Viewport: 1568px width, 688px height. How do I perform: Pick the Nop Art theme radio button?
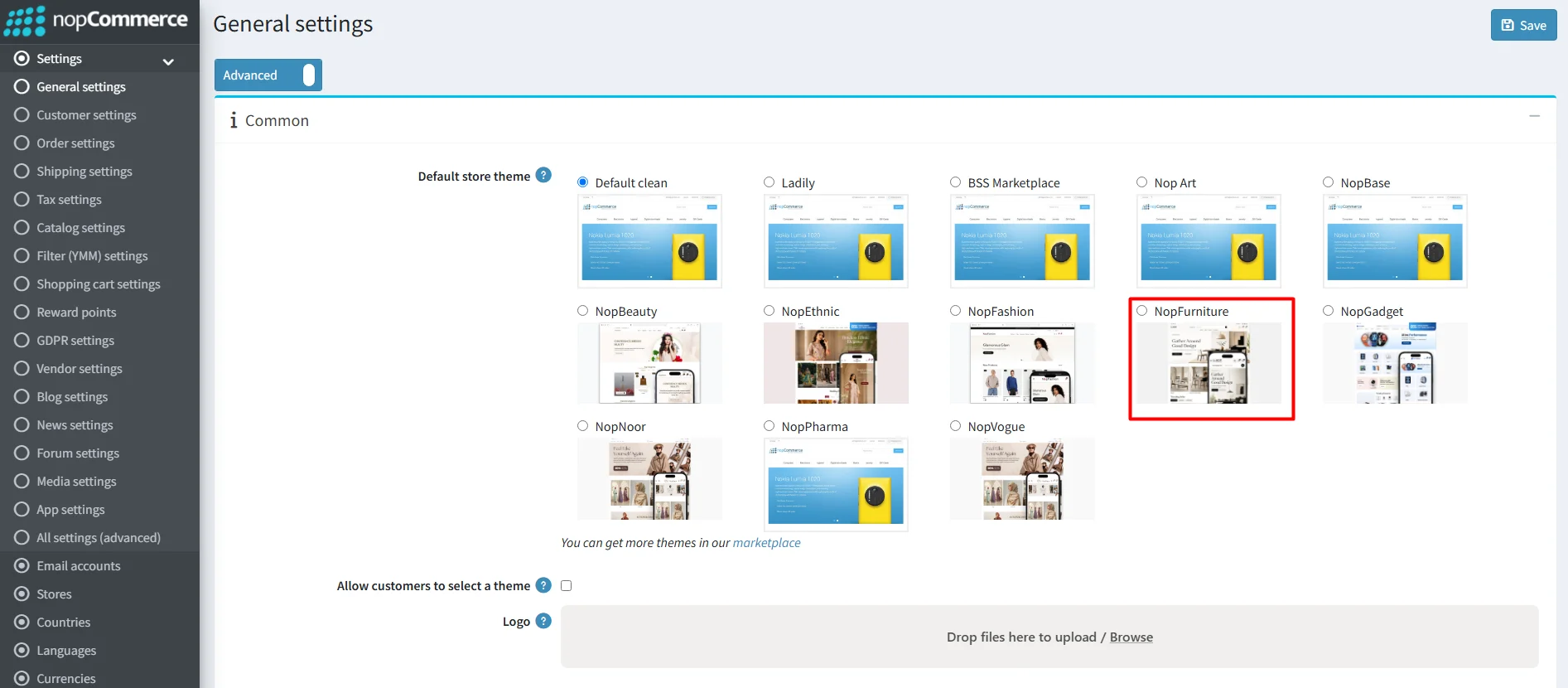click(x=1142, y=182)
